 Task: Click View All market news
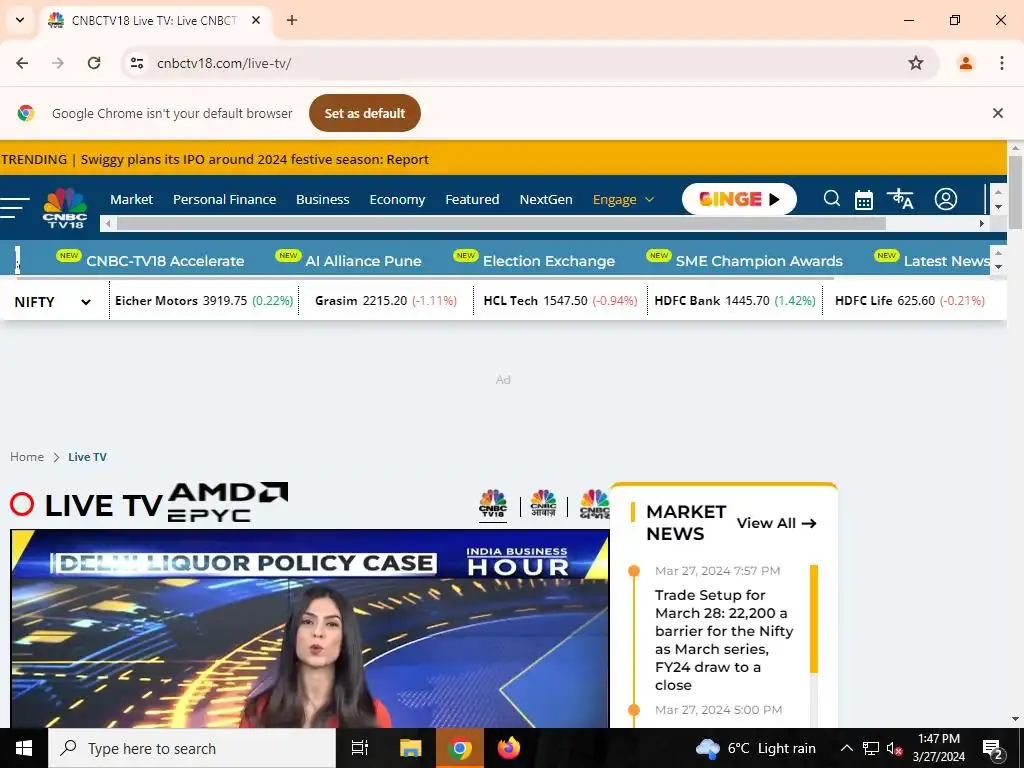click(x=776, y=523)
